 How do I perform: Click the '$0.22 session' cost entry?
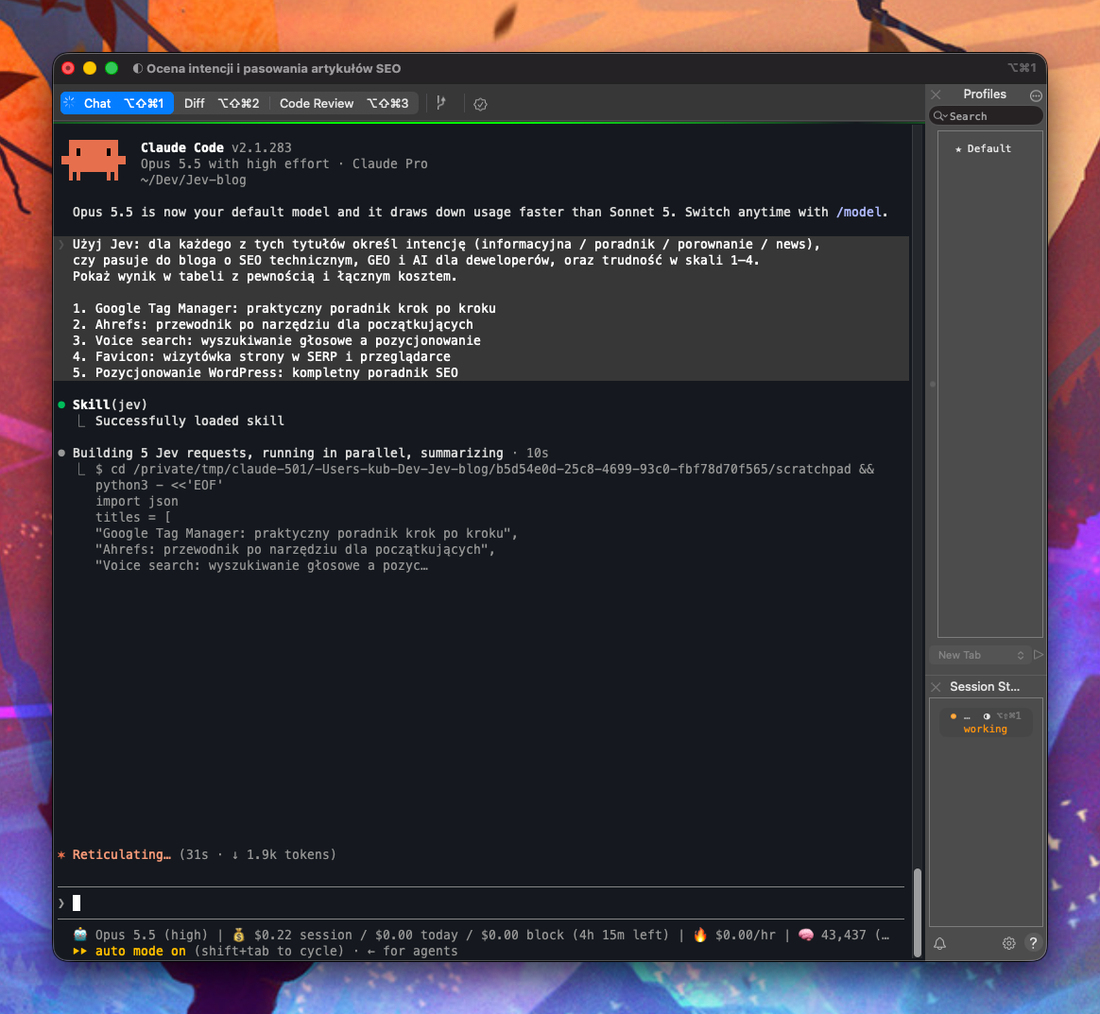click(x=303, y=935)
